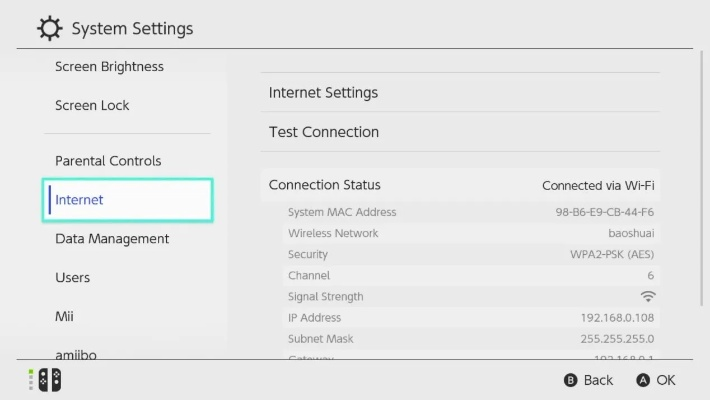Click the Connection Status header row
The image size is (710, 400).
[x=460, y=185]
